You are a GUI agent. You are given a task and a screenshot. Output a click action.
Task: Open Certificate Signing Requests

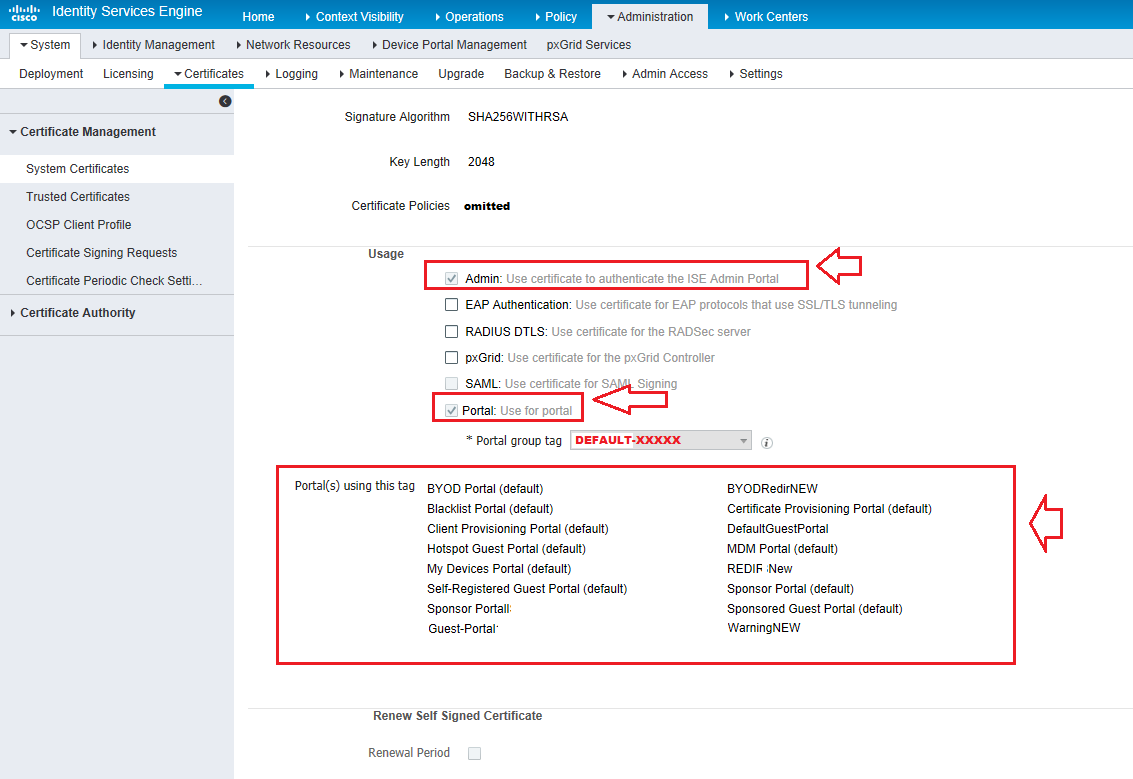[x=101, y=253]
